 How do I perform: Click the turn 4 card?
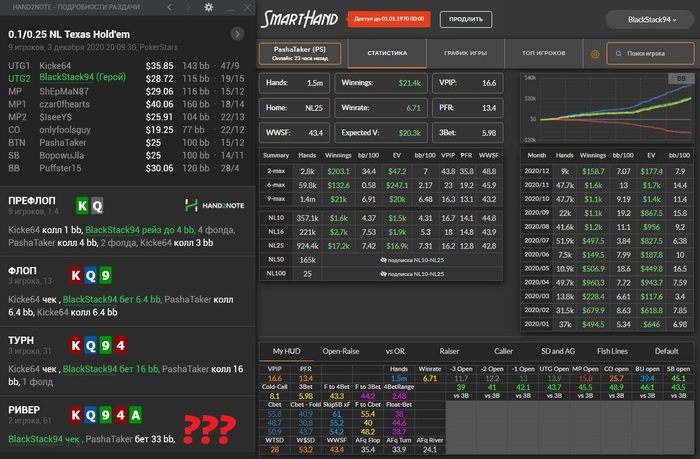click(x=120, y=345)
